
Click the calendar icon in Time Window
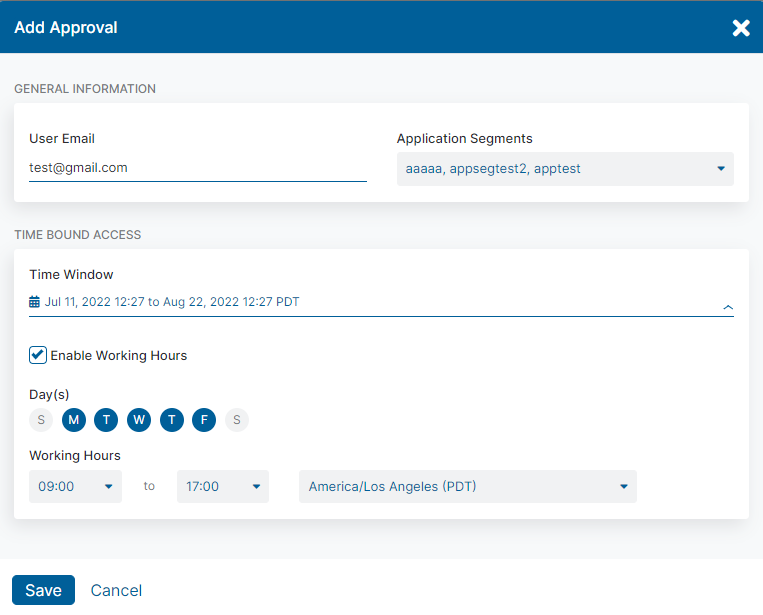coord(35,302)
